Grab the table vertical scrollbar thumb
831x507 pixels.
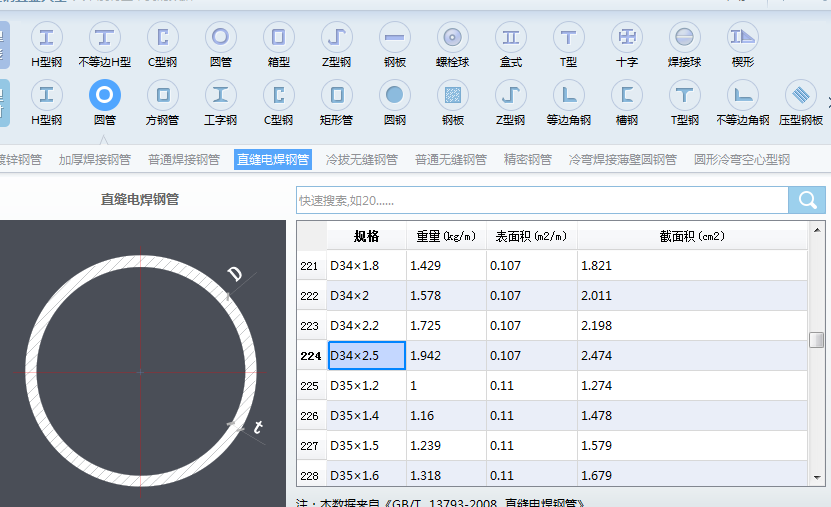817,340
